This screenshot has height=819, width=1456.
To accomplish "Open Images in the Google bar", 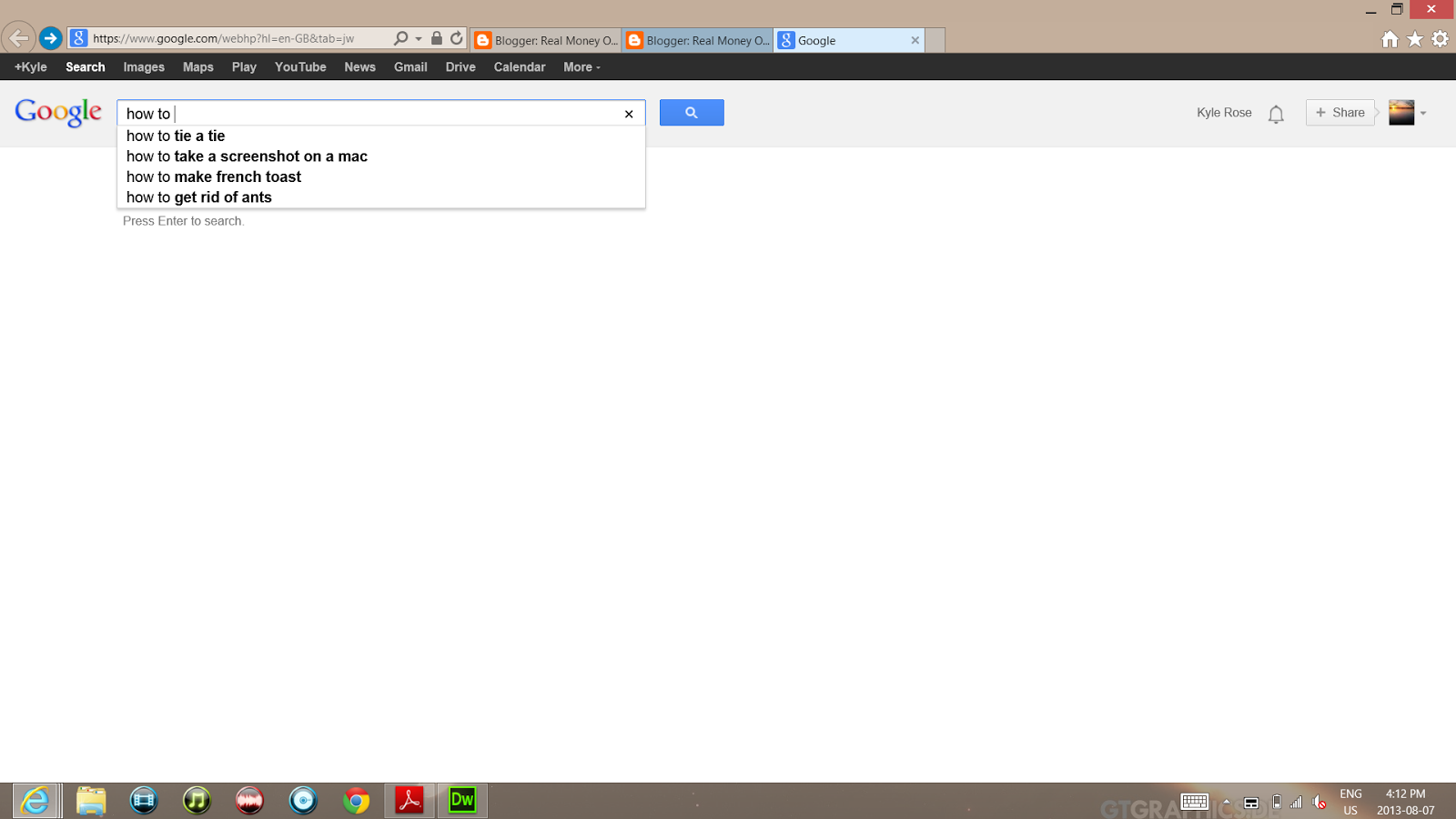I will [144, 66].
